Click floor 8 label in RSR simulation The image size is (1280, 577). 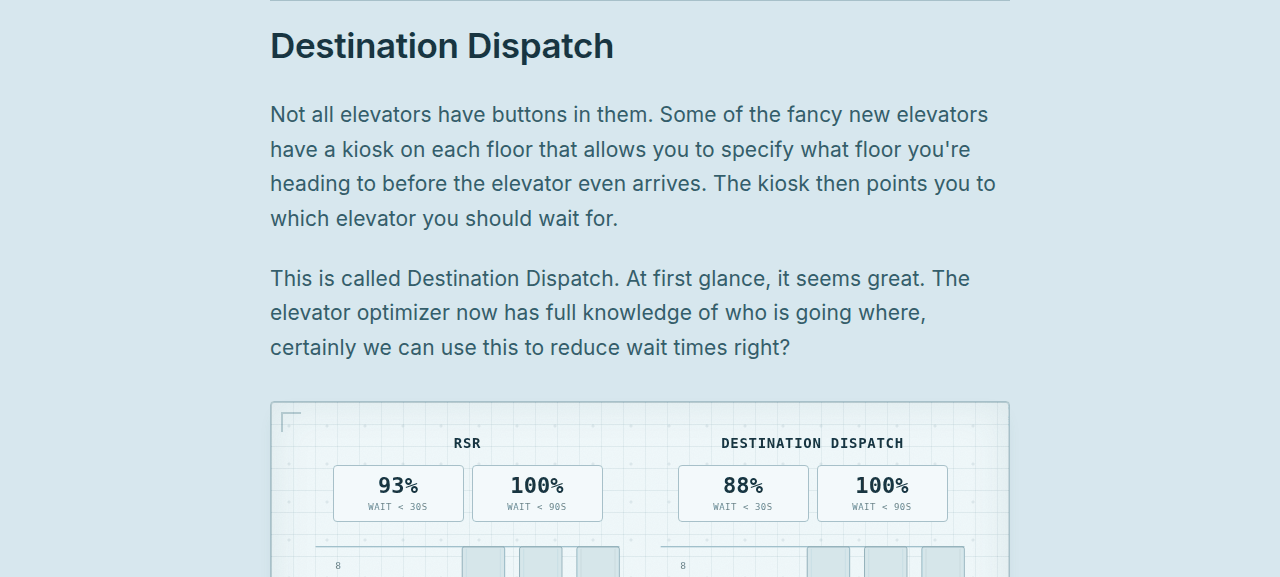coord(338,566)
